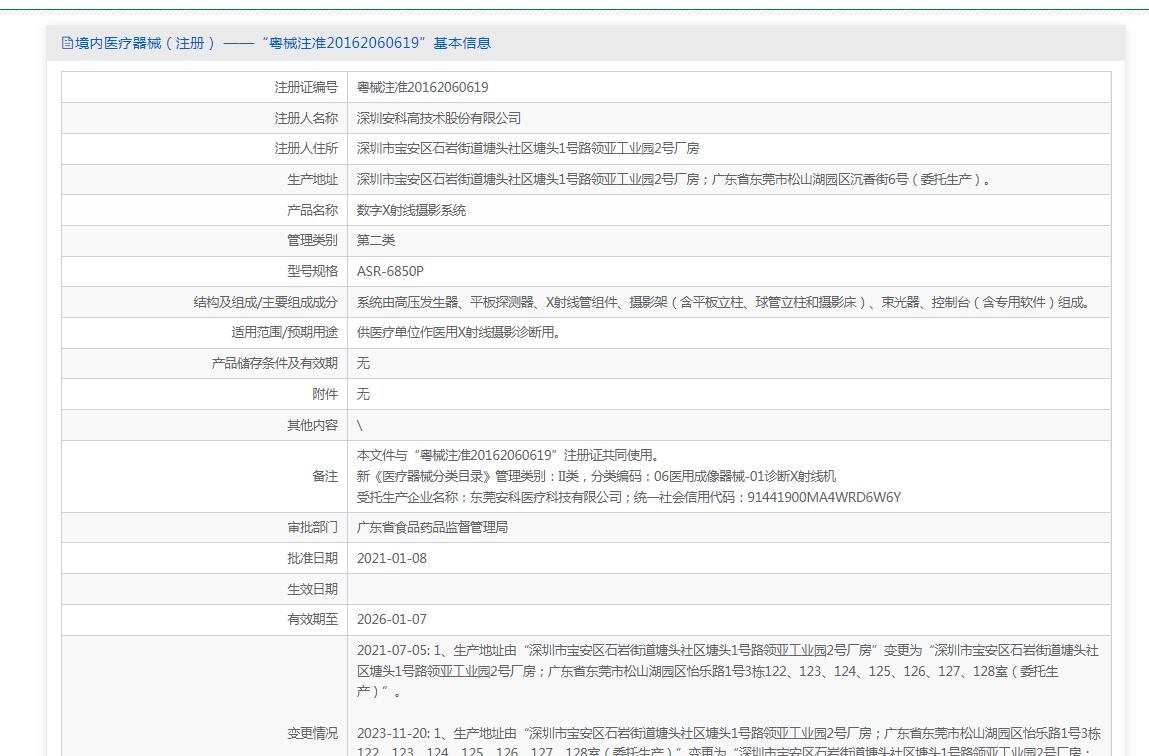Select the product name 数字X射线摄影系统
Image resolution: width=1149 pixels, height=756 pixels.
coord(411,211)
